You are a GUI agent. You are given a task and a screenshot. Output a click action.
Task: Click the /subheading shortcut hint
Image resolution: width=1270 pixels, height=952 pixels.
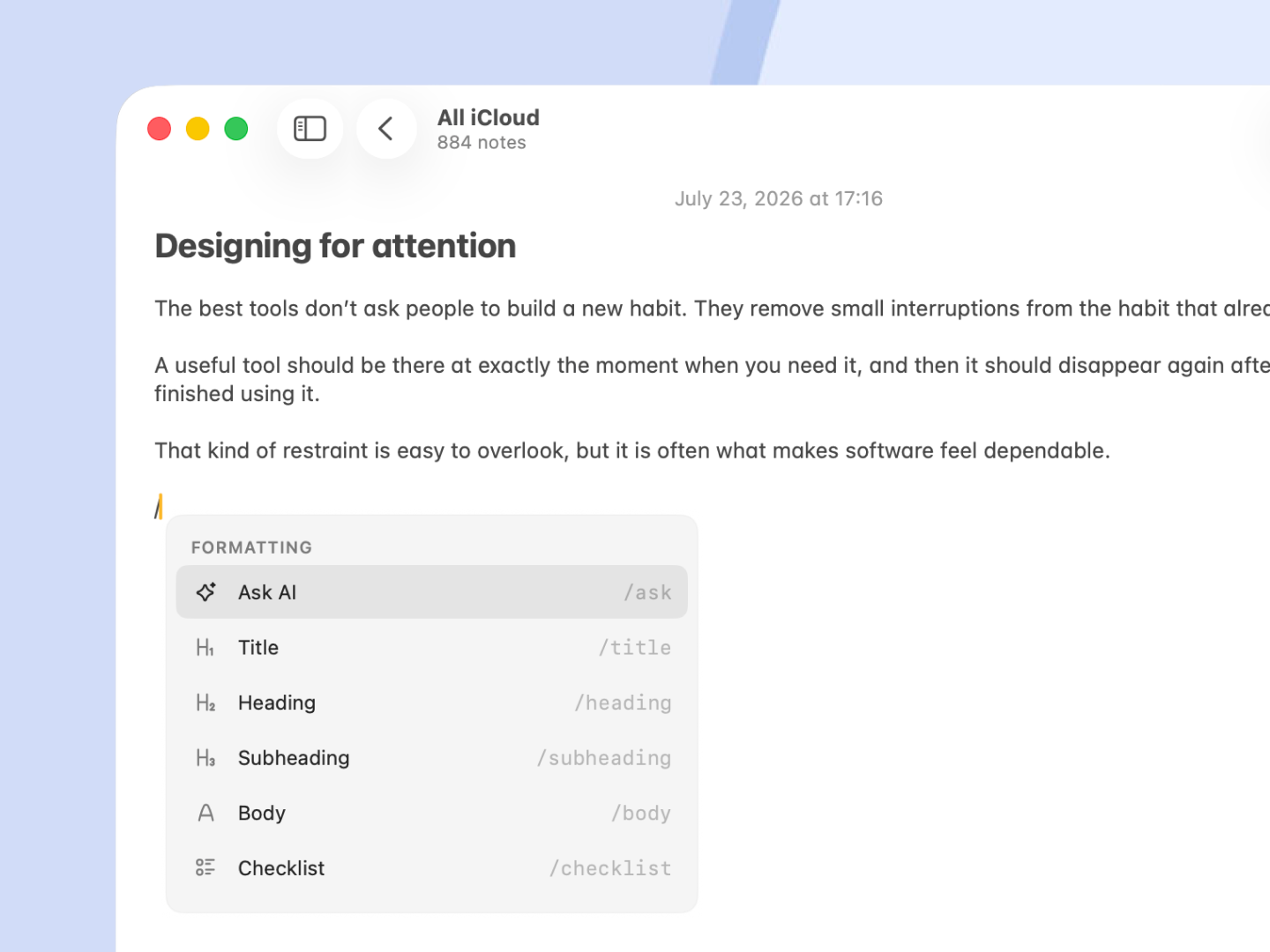[605, 758]
